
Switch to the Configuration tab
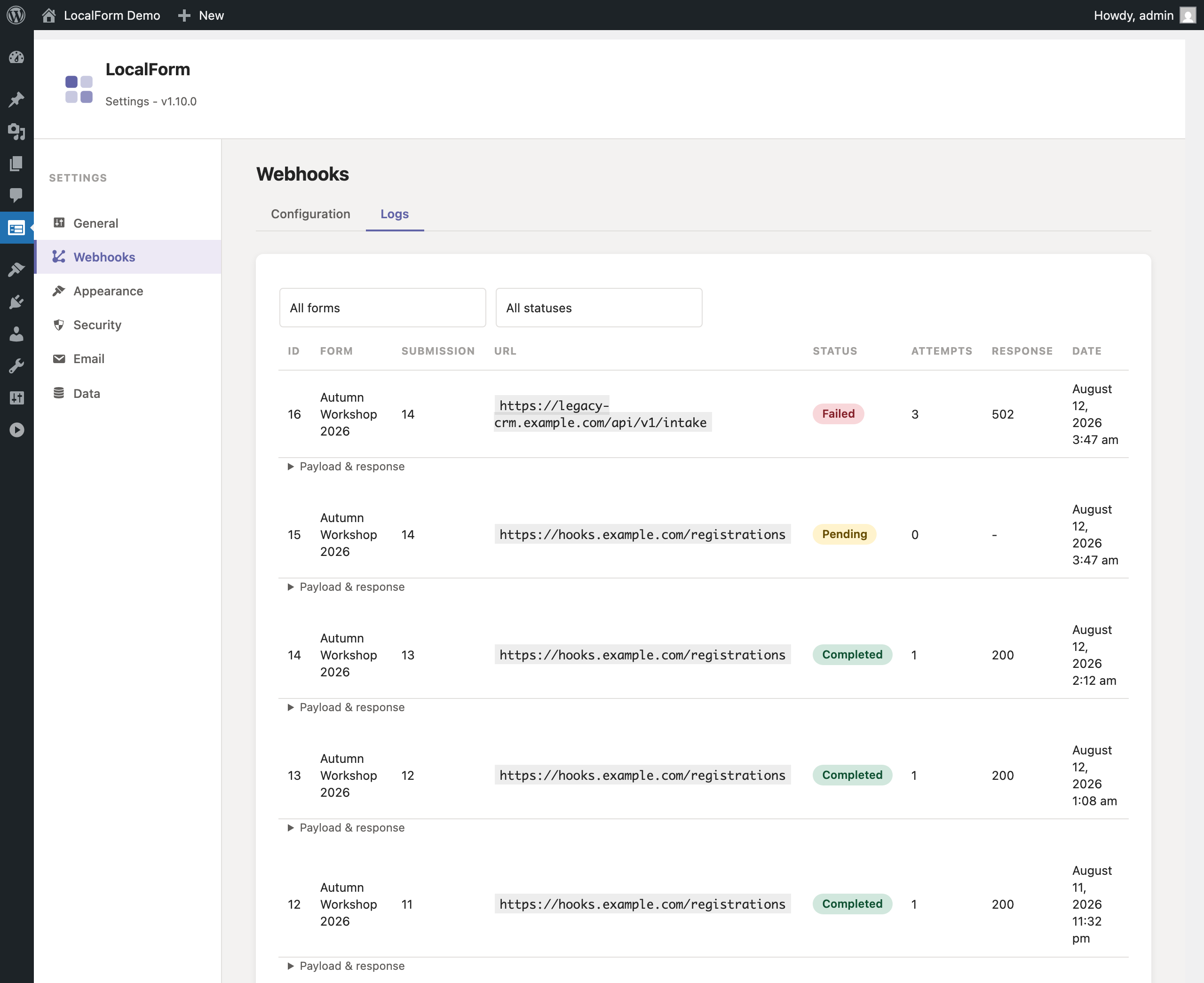[311, 214]
